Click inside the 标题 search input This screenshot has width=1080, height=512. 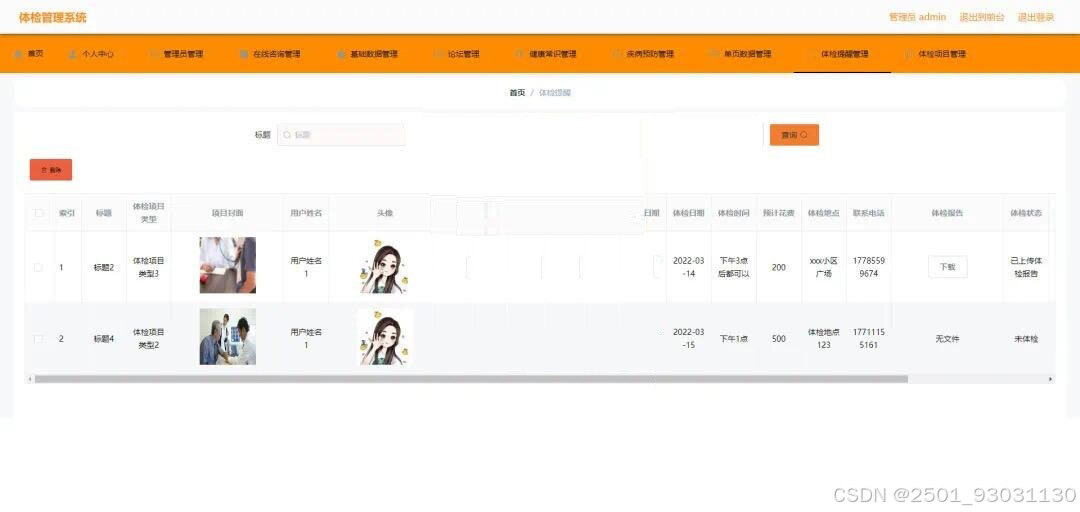point(341,135)
